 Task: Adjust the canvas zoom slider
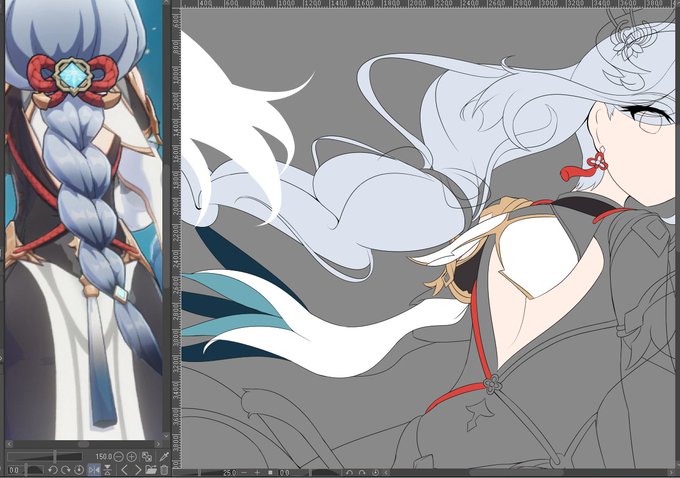pos(198,472)
